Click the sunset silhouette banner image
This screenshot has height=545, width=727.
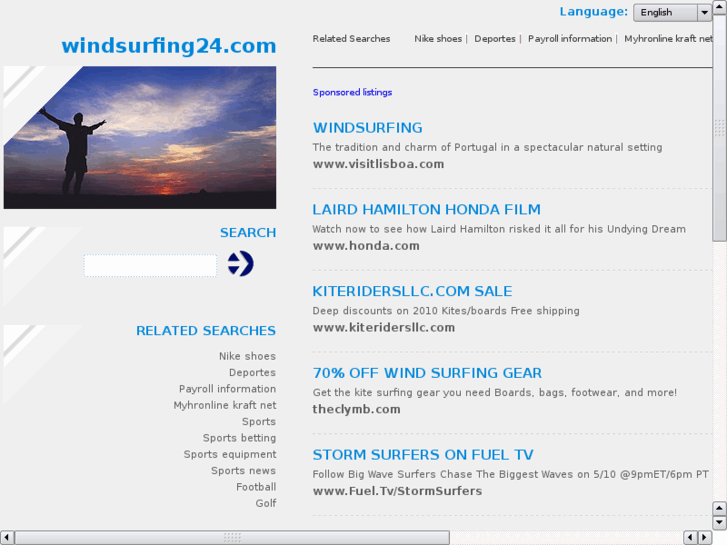point(140,137)
